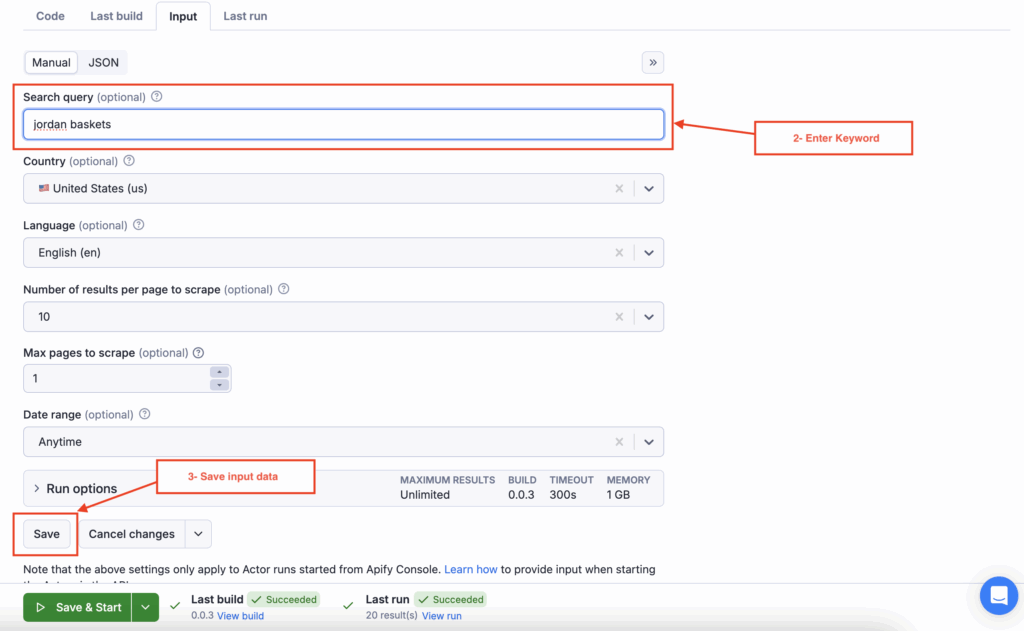
Task: Open the Country dropdown arrow
Action: (x=648, y=188)
